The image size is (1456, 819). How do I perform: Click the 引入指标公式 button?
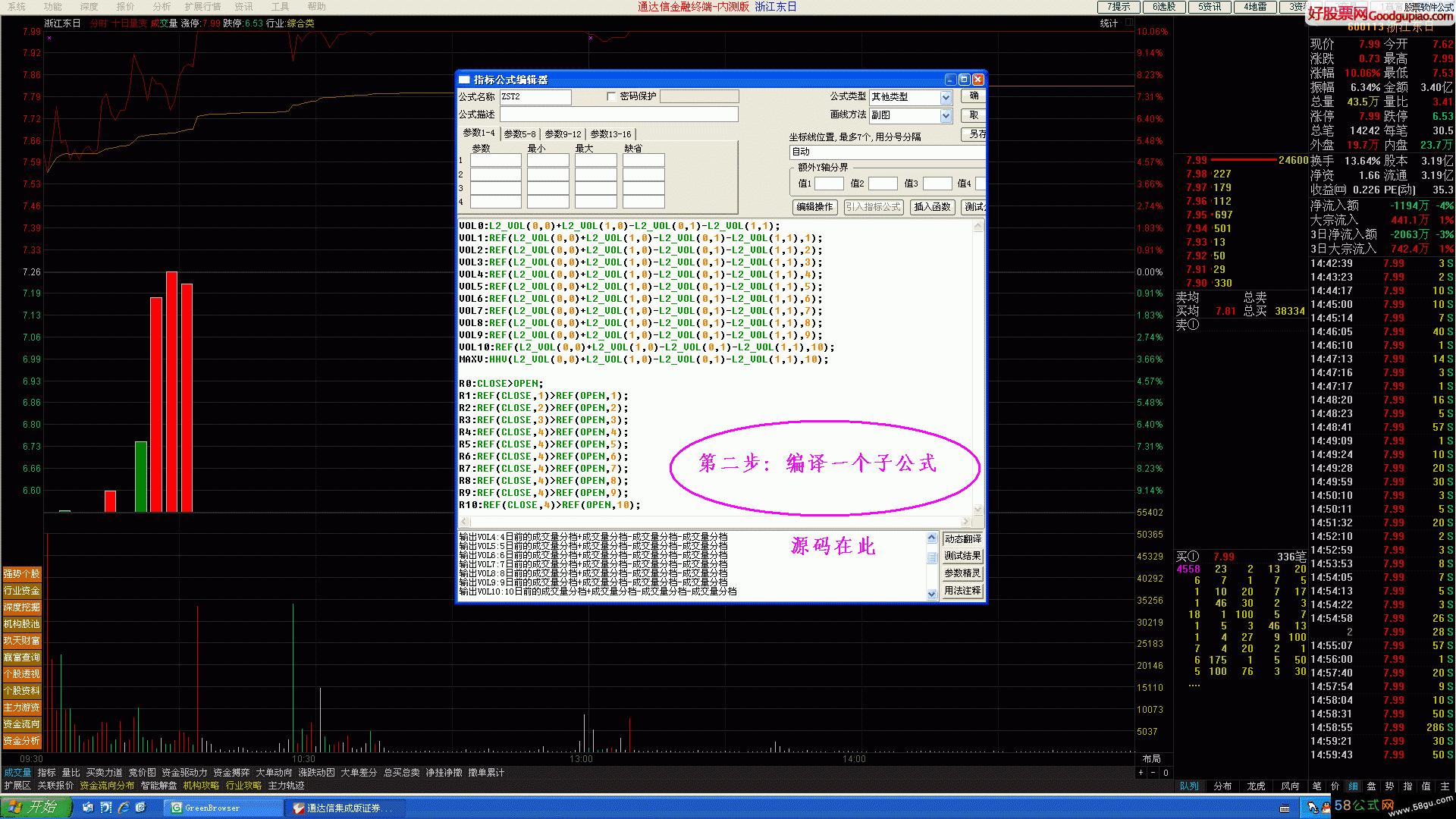tap(874, 207)
